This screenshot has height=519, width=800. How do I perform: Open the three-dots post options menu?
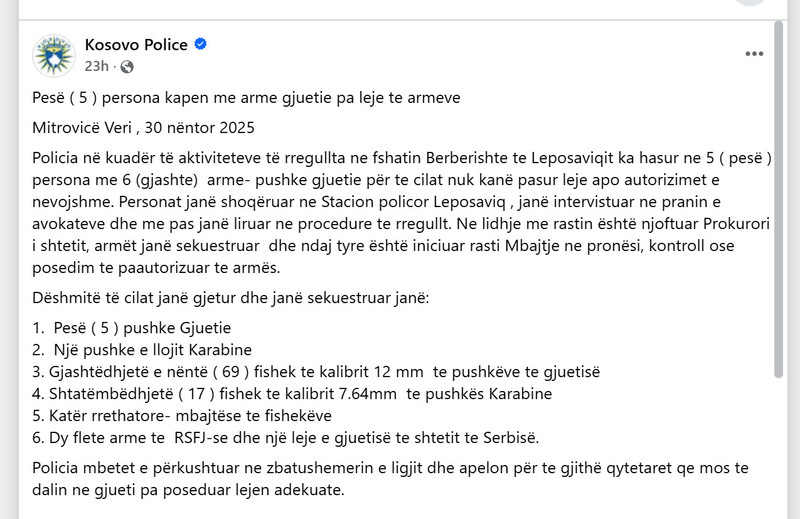(x=754, y=54)
